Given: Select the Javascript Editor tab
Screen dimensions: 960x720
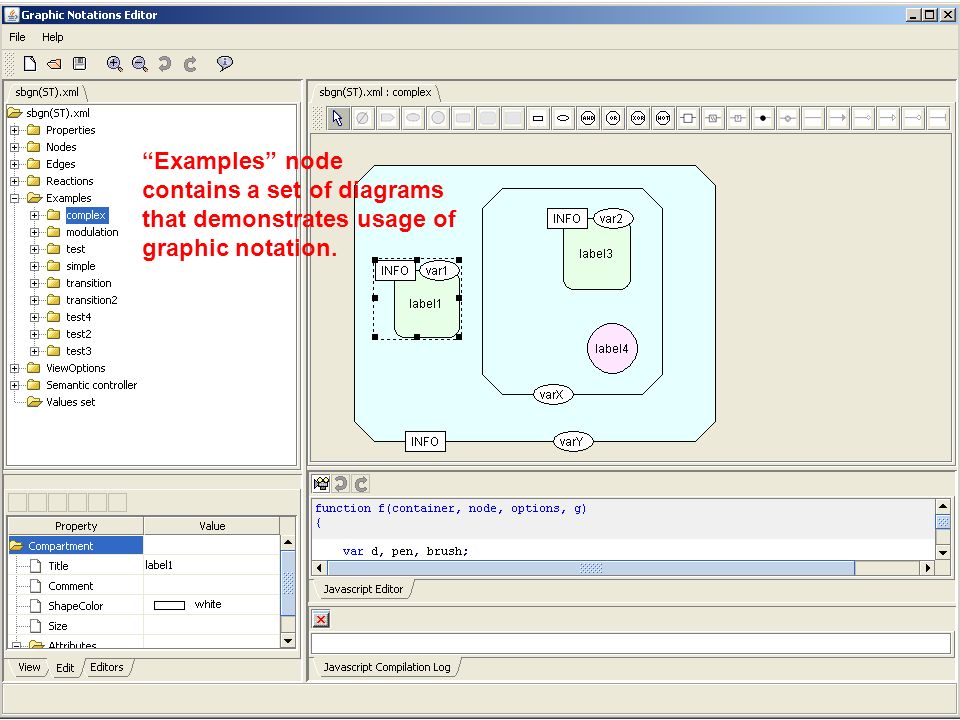Looking at the screenshot, I should click(x=363, y=589).
